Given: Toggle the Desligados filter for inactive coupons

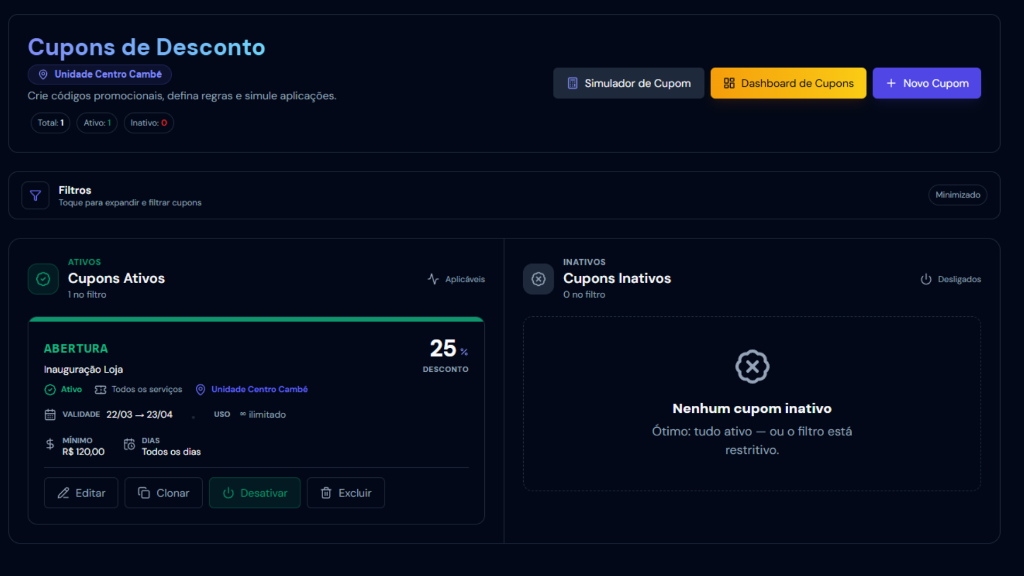Looking at the screenshot, I should pos(950,279).
